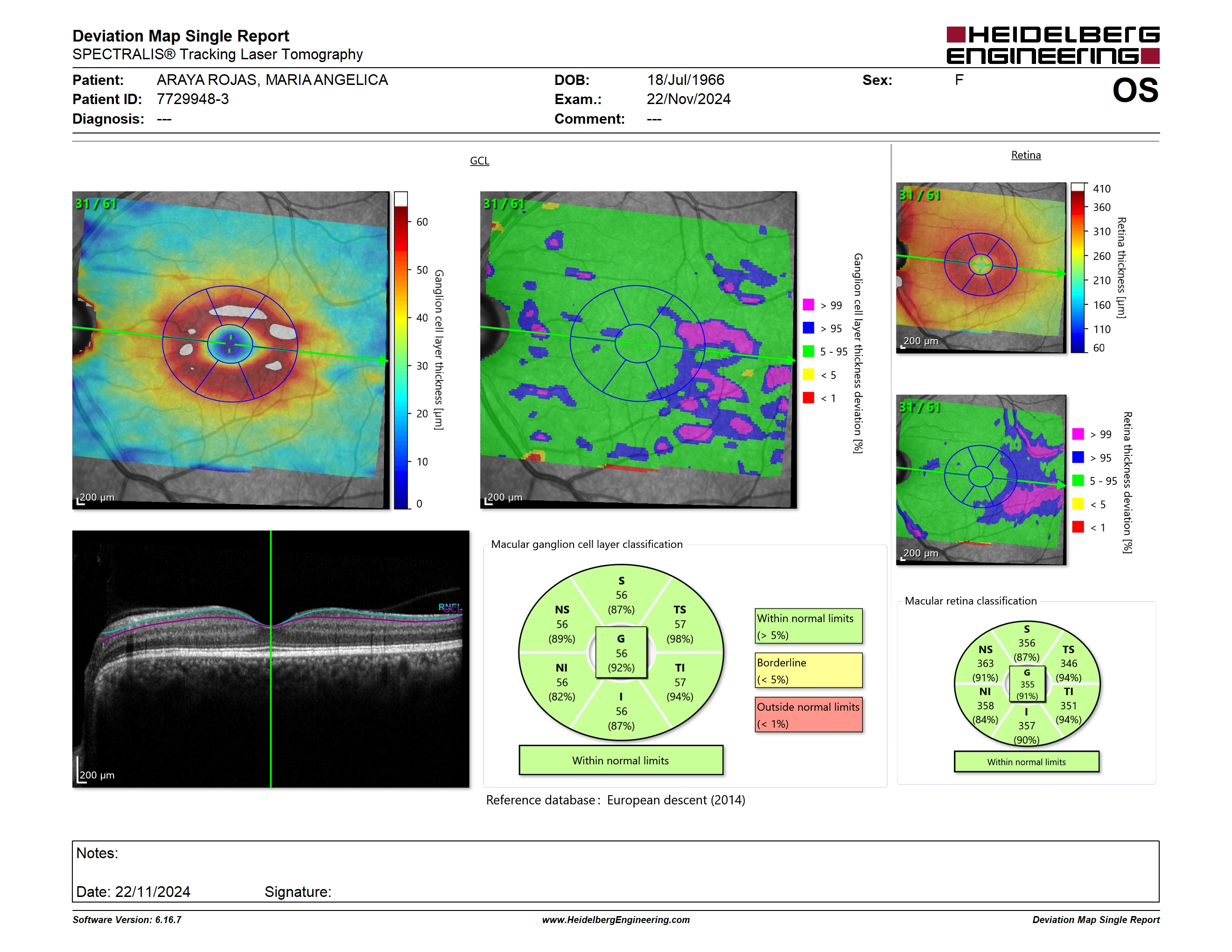Viewport: 1232px width, 952px height.
Task: Click GCL sector NS value 56 (89%)
Action: click(x=562, y=632)
